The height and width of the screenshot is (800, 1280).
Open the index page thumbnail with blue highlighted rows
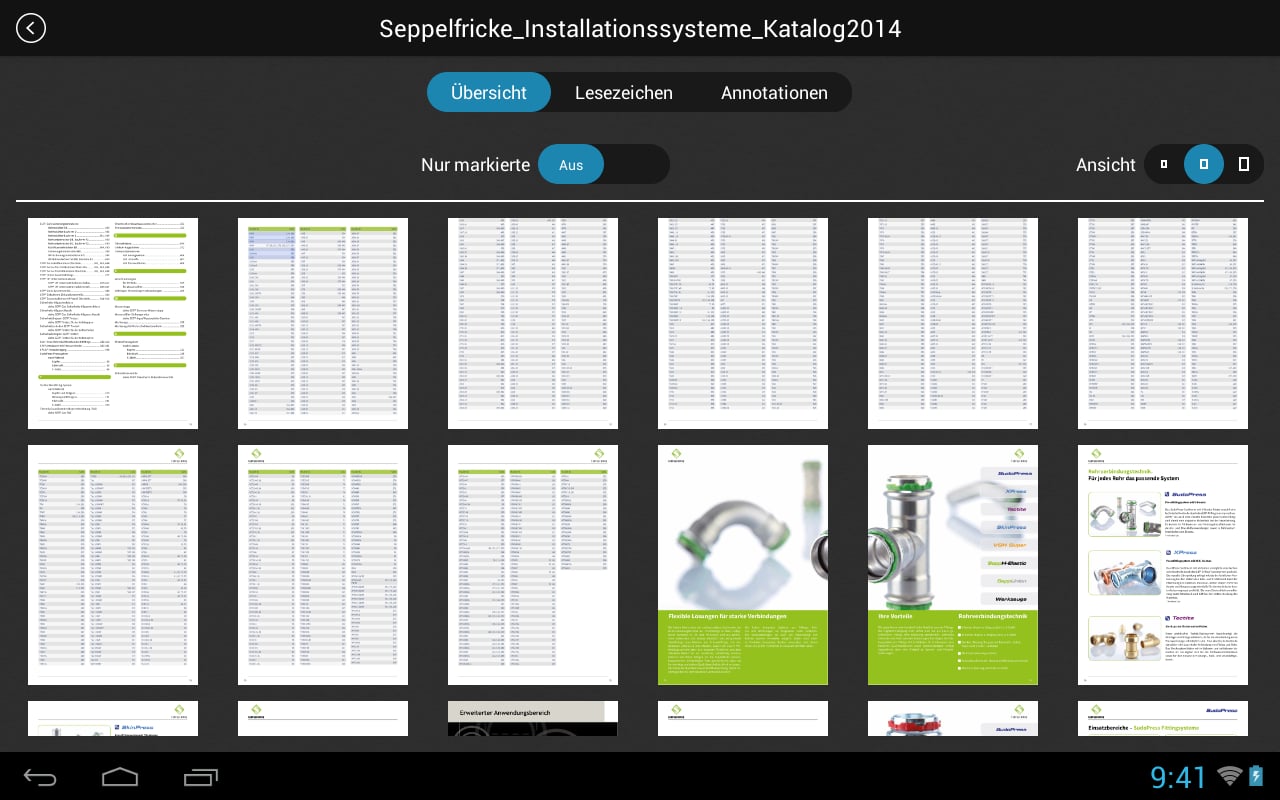[323, 323]
